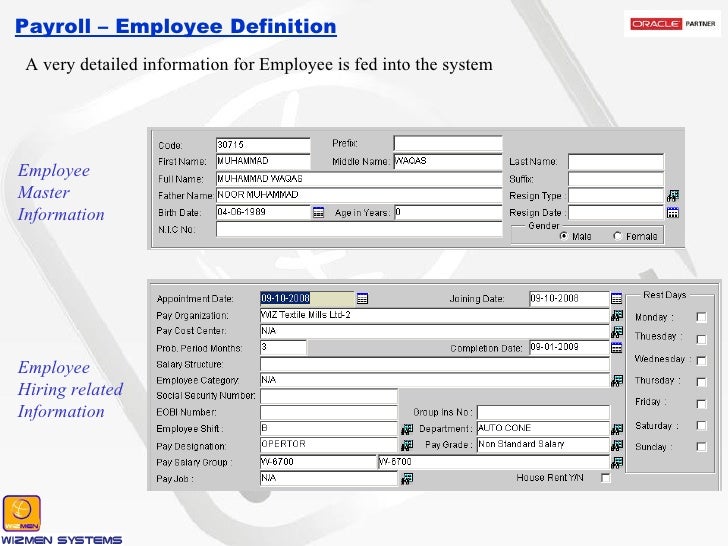Screen dimensions: 728x546
Task: Open the Appointment Date calendar picker
Action: [363, 299]
